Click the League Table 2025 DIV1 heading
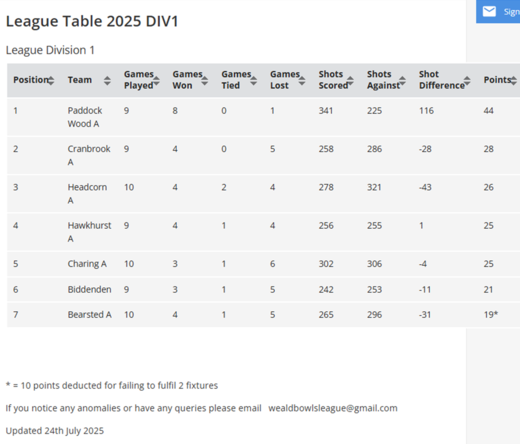Screen dimensions: 520x444 click(x=92, y=21)
